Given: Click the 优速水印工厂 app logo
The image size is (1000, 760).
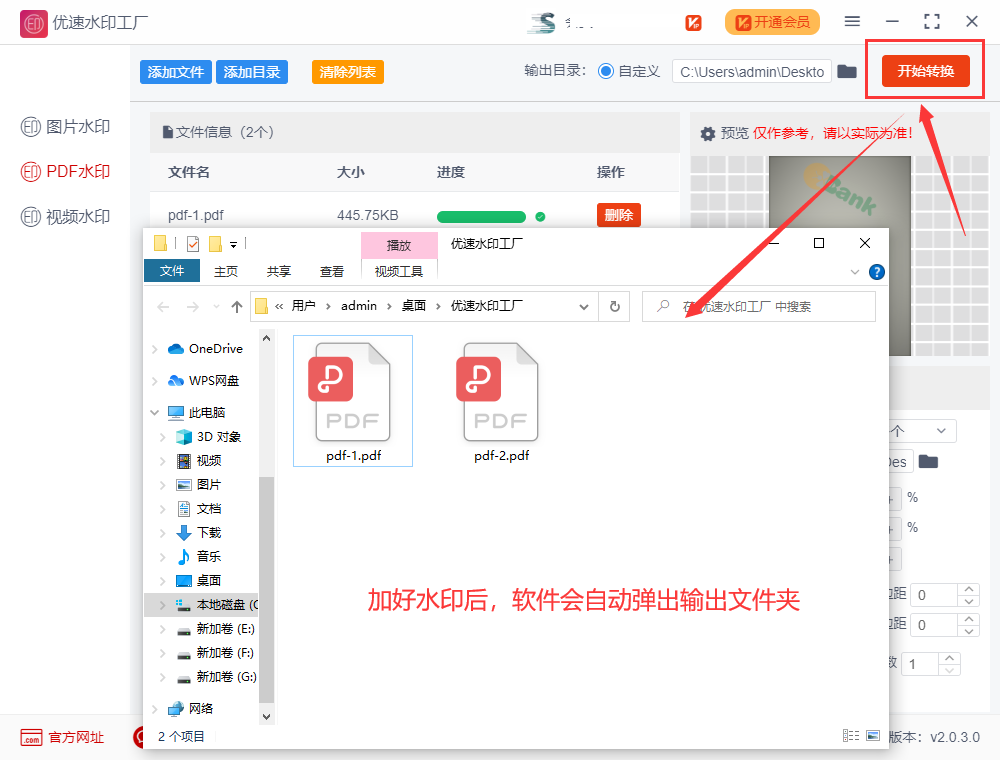Looking at the screenshot, I should pos(34,24).
